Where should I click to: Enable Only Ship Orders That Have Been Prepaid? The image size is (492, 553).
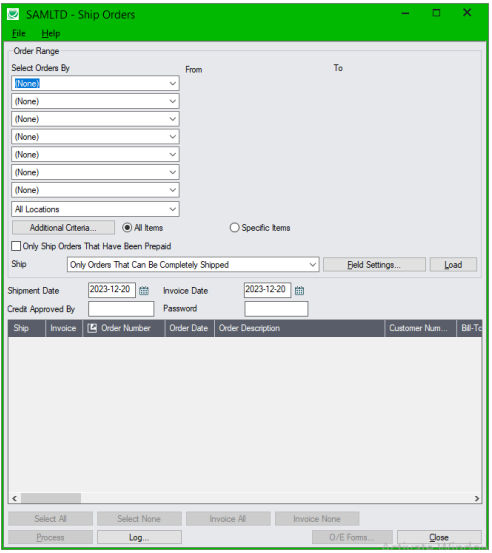tap(16, 246)
